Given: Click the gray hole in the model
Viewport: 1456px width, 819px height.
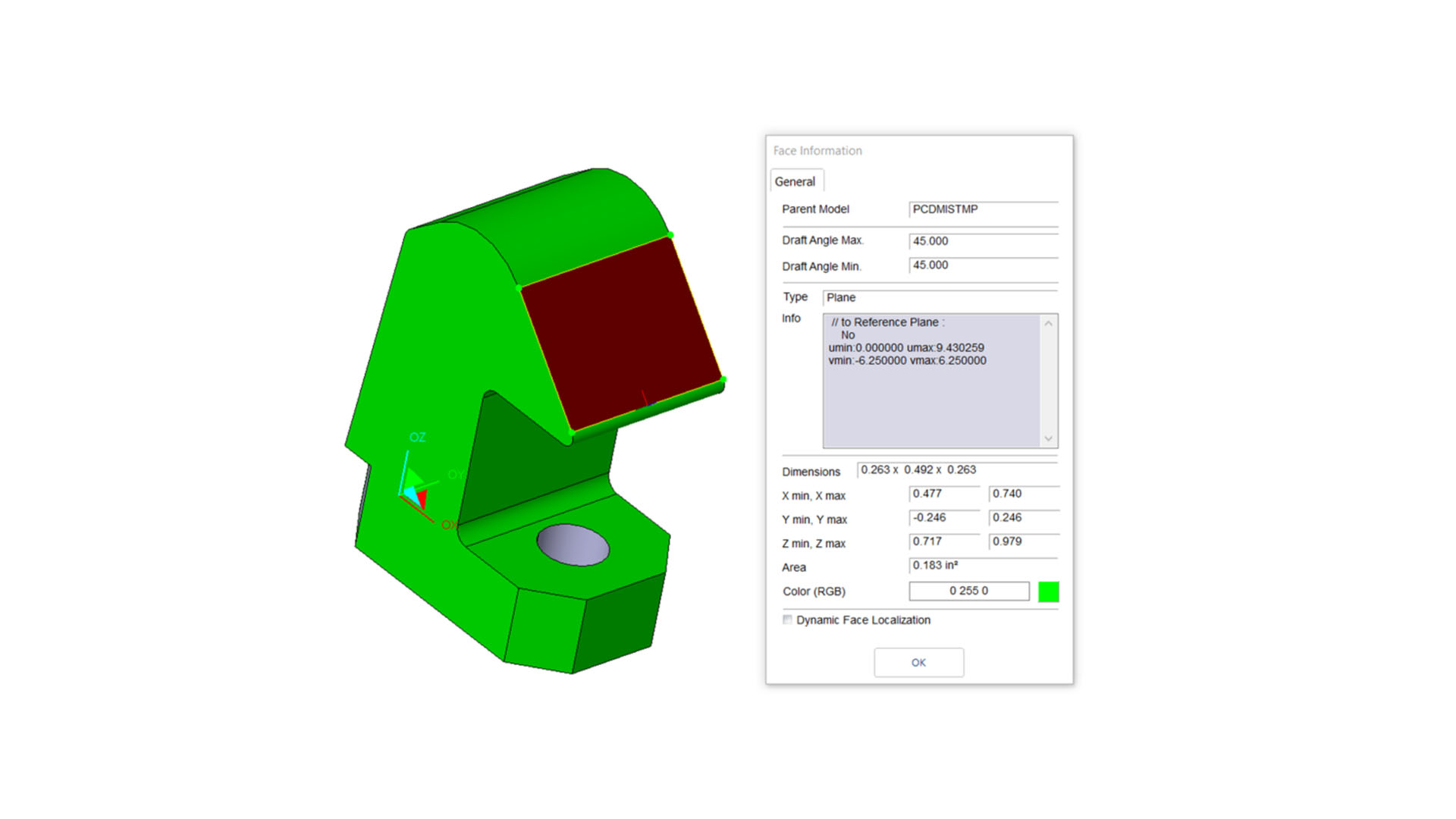Looking at the screenshot, I should point(573,544).
